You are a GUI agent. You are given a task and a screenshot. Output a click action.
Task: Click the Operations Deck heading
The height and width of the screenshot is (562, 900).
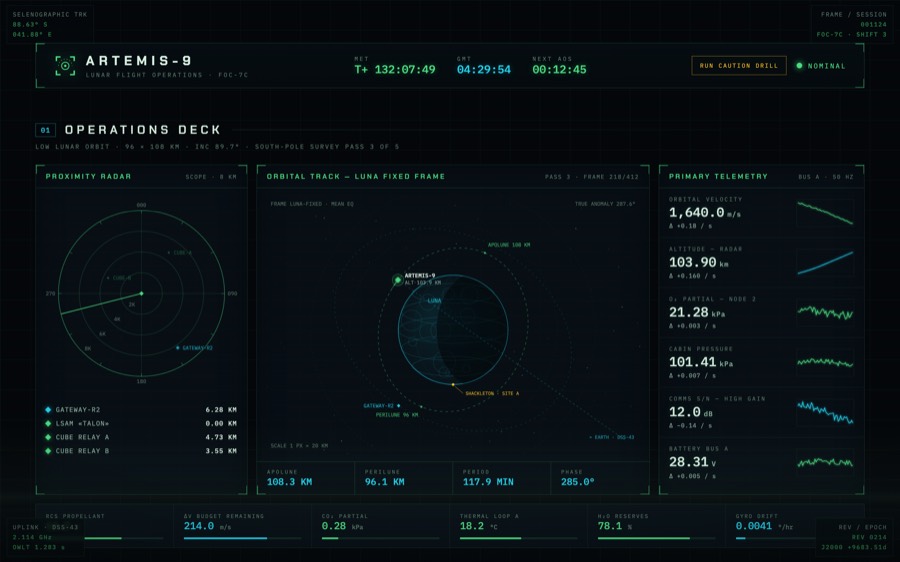pyautogui.click(x=143, y=130)
